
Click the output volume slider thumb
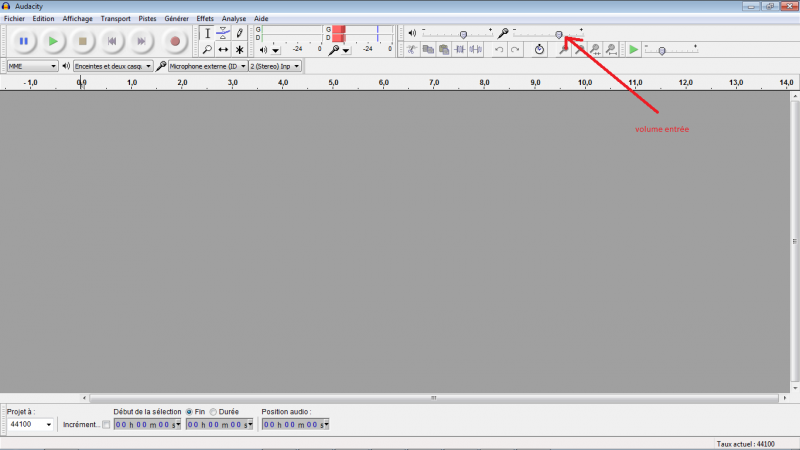pyautogui.click(x=463, y=35)
